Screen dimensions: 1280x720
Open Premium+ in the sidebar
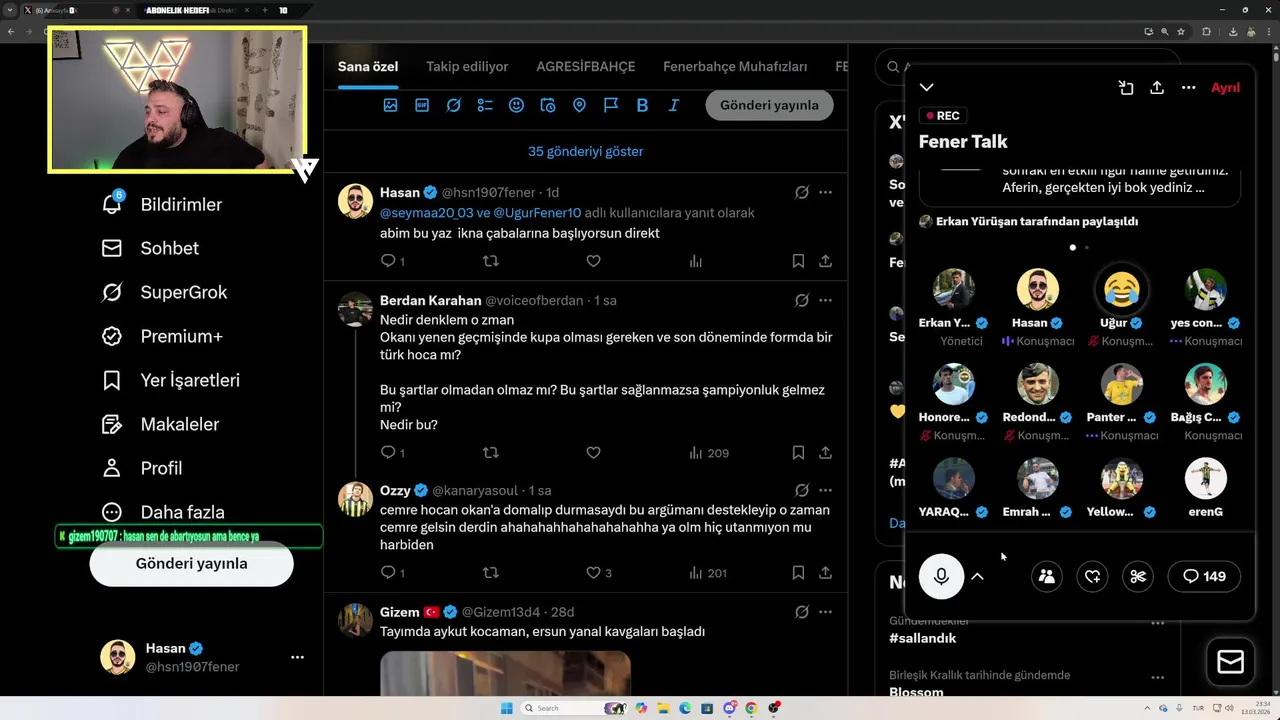tap(162, 336)
